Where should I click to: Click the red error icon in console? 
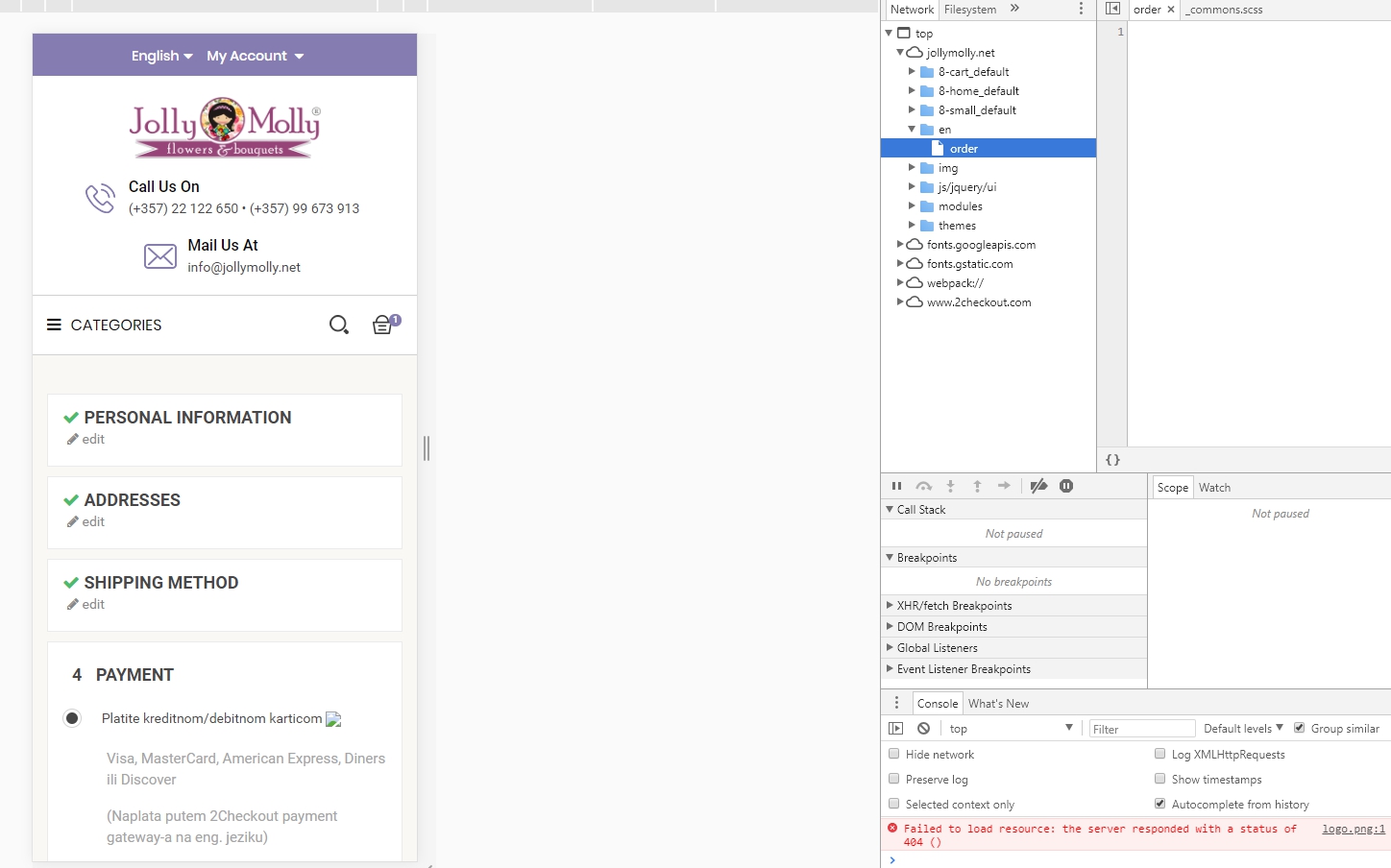point(892,828)
